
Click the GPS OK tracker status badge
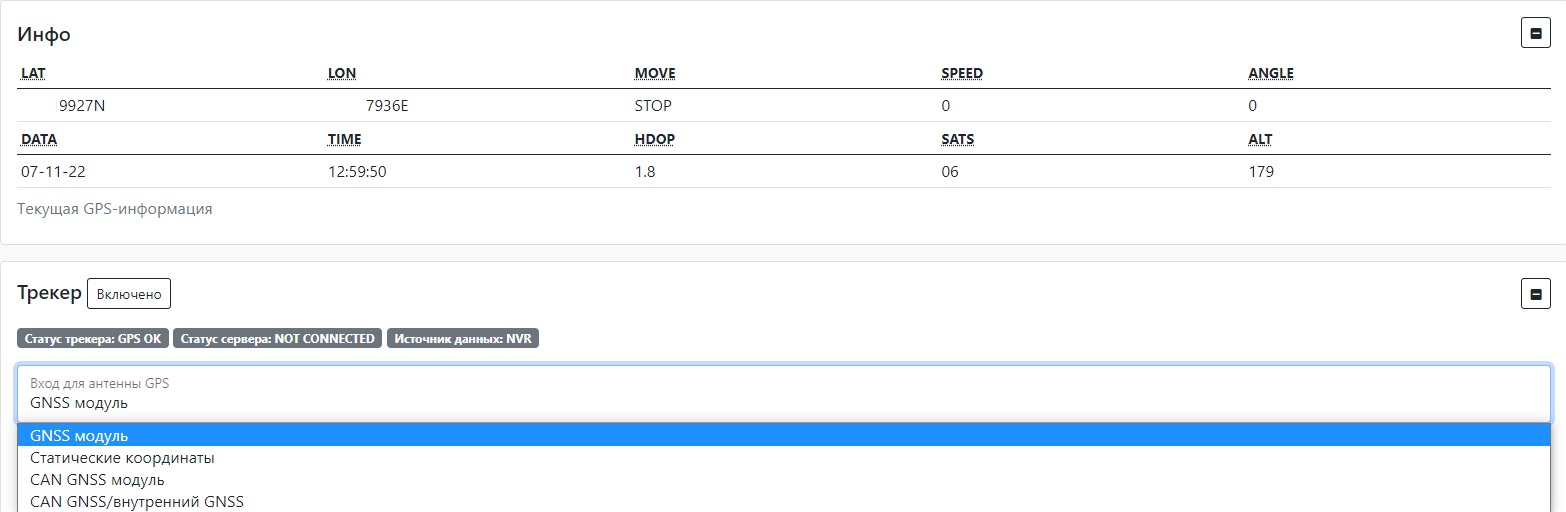93,339
